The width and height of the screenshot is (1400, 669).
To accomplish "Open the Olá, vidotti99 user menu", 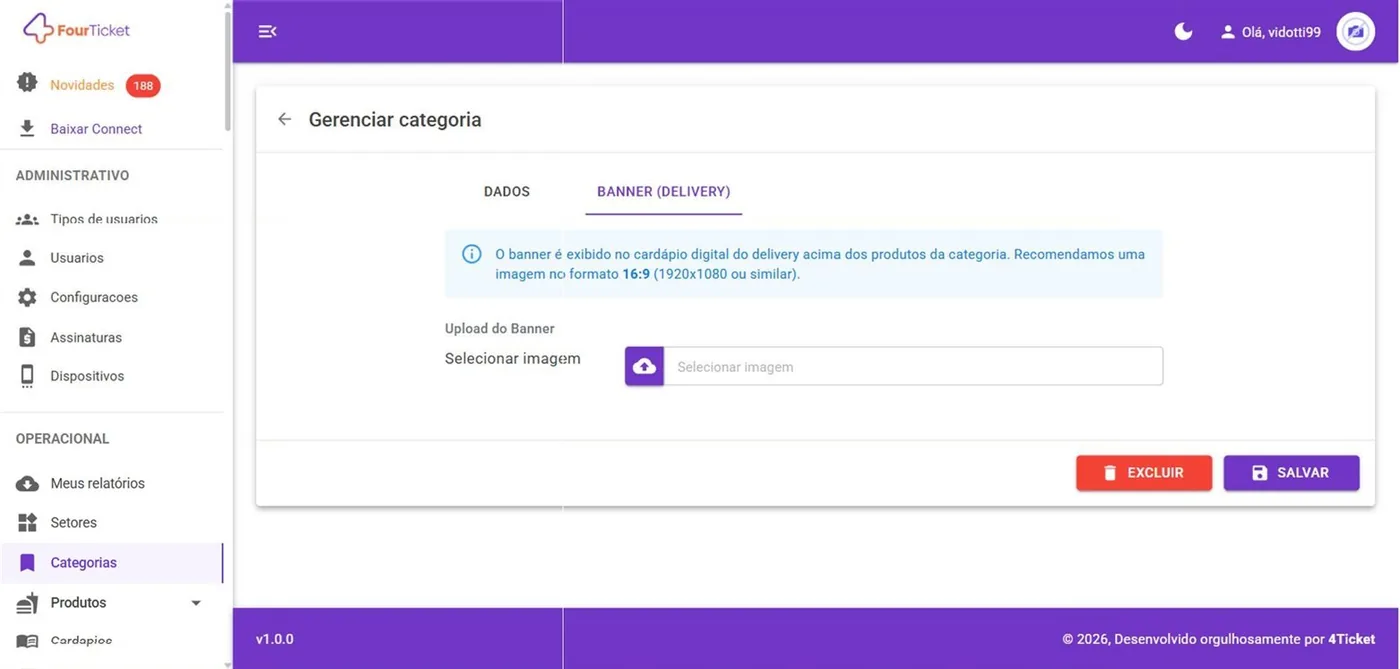I will (1270, 32).
